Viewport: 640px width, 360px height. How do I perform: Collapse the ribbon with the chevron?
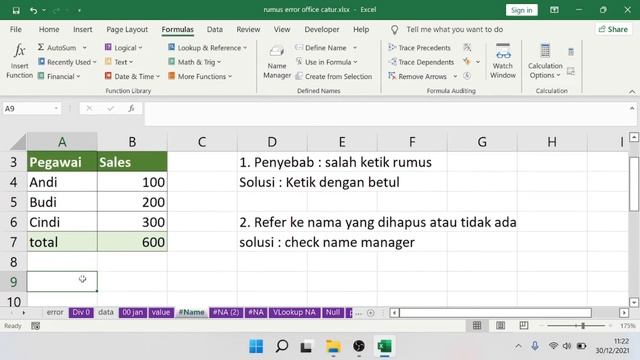632,91
